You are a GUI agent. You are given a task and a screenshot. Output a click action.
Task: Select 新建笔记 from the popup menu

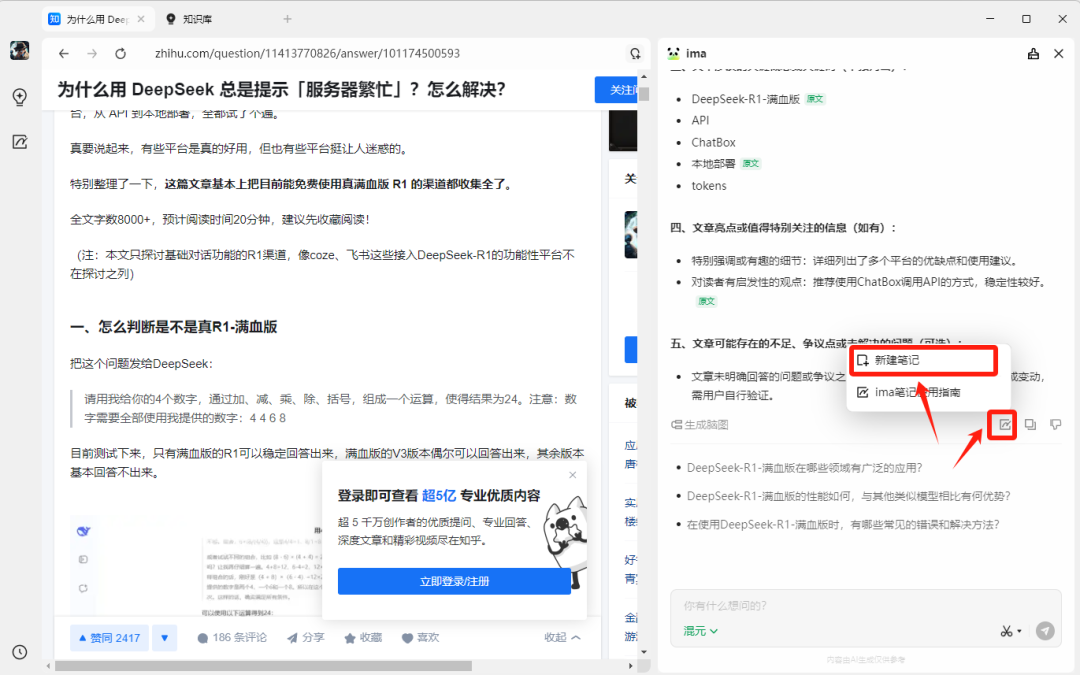tap(923, 360)
